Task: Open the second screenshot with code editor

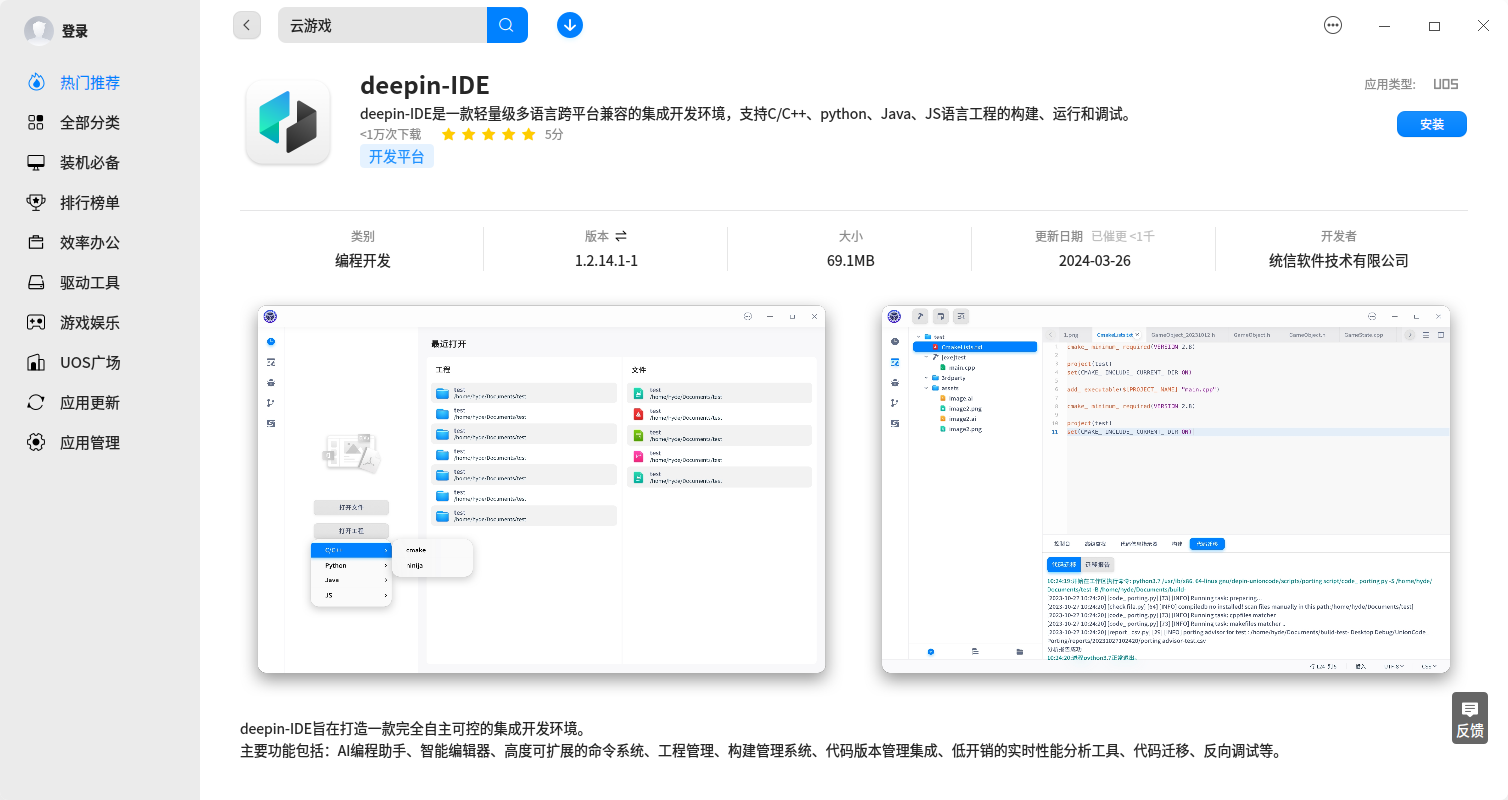Action: click(x=1166, y=489)
